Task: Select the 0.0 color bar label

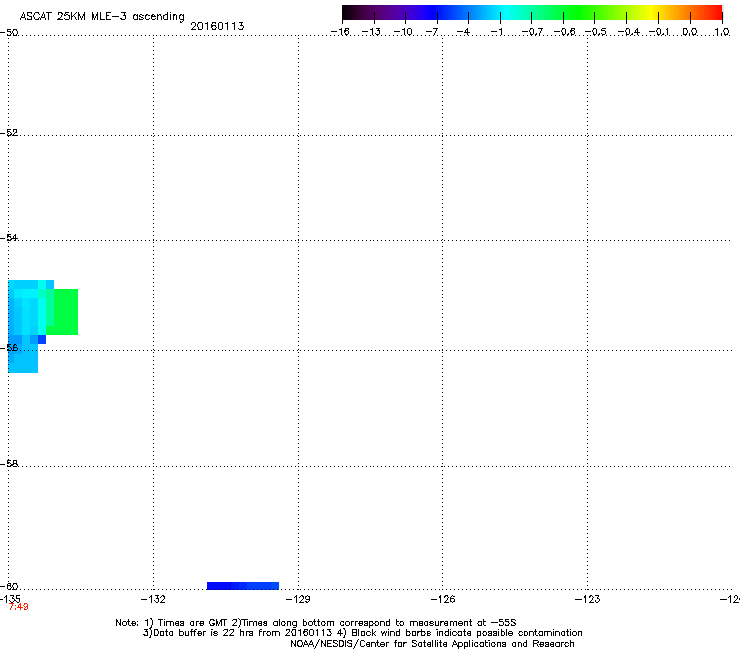Action: pos(690,32)
